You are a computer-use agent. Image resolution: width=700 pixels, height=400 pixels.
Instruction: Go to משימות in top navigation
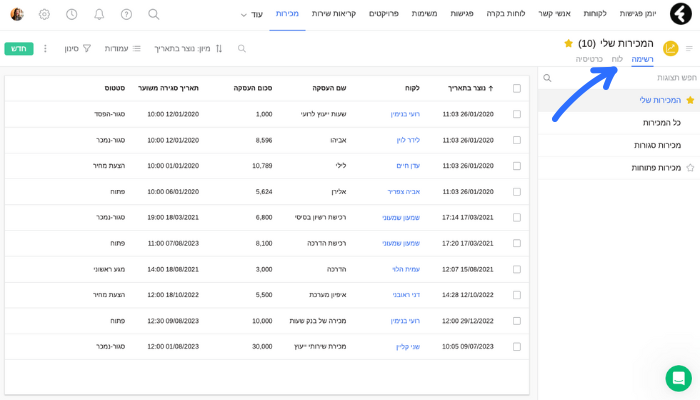[x=424, y=13]
